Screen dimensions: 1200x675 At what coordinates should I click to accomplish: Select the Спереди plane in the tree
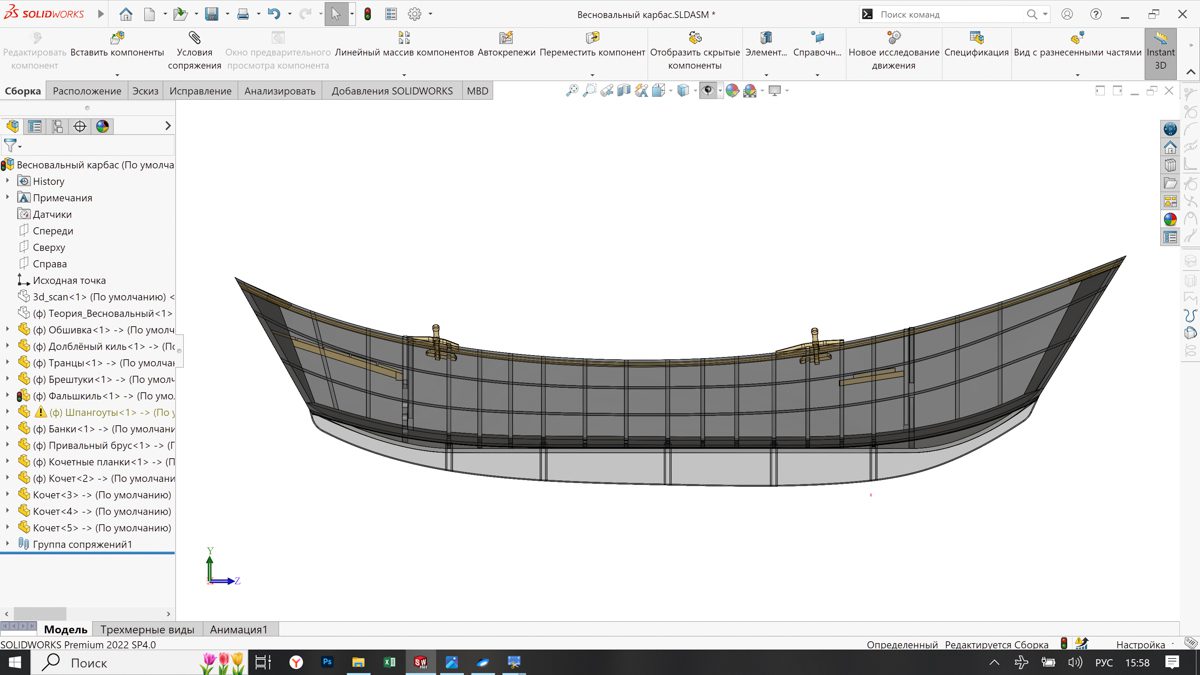(x=52, y=231)
